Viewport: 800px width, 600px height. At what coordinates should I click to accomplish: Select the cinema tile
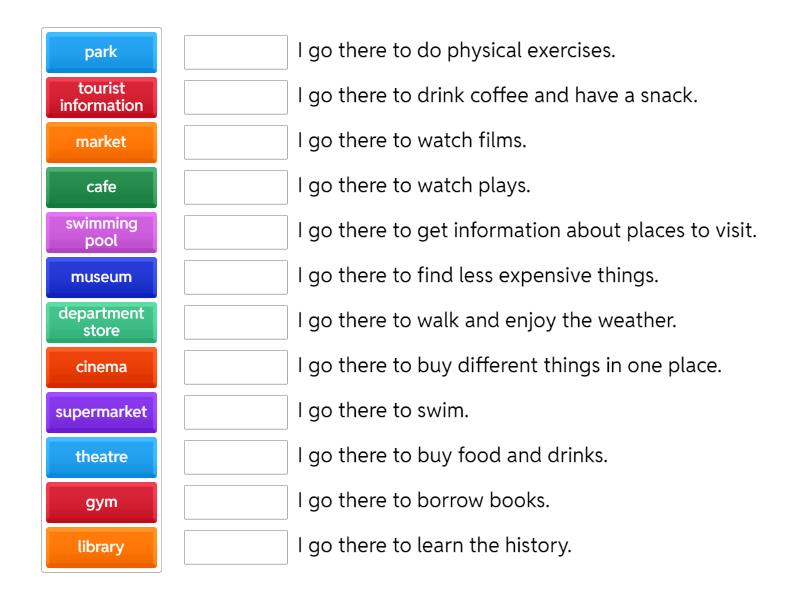[100, 367]
